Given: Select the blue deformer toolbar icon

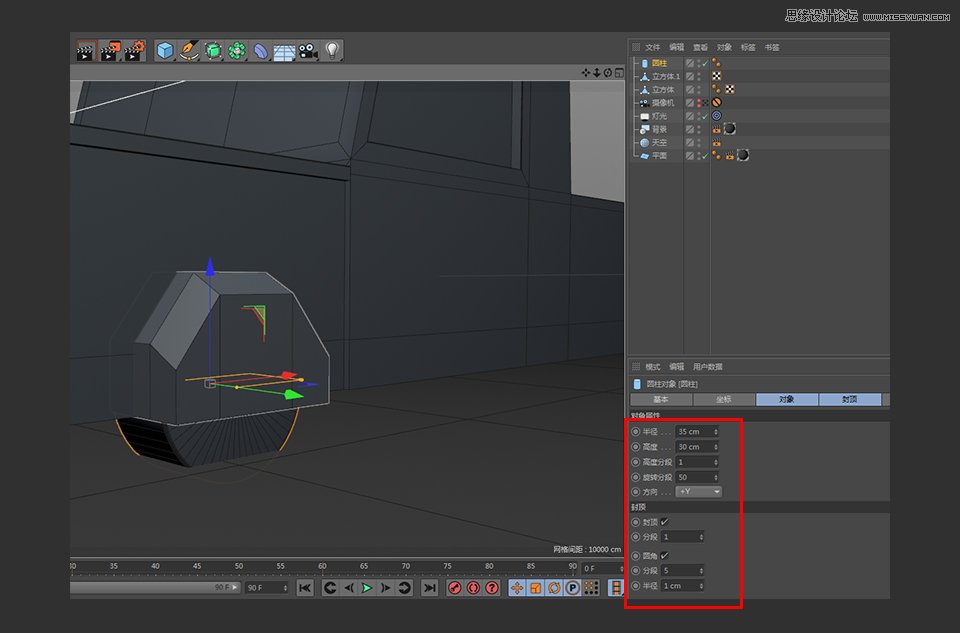Looking at the screenshot, I should [x=261, y=50].
